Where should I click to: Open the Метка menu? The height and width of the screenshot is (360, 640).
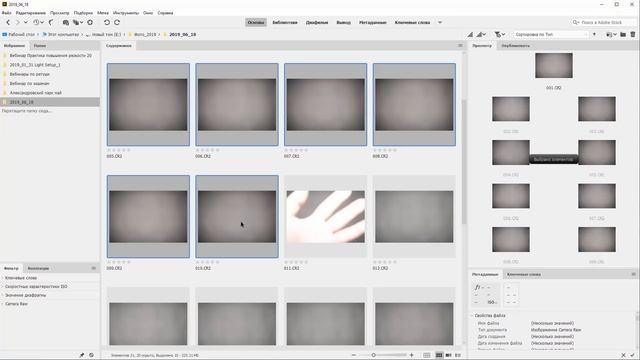(x=103, y=13)
